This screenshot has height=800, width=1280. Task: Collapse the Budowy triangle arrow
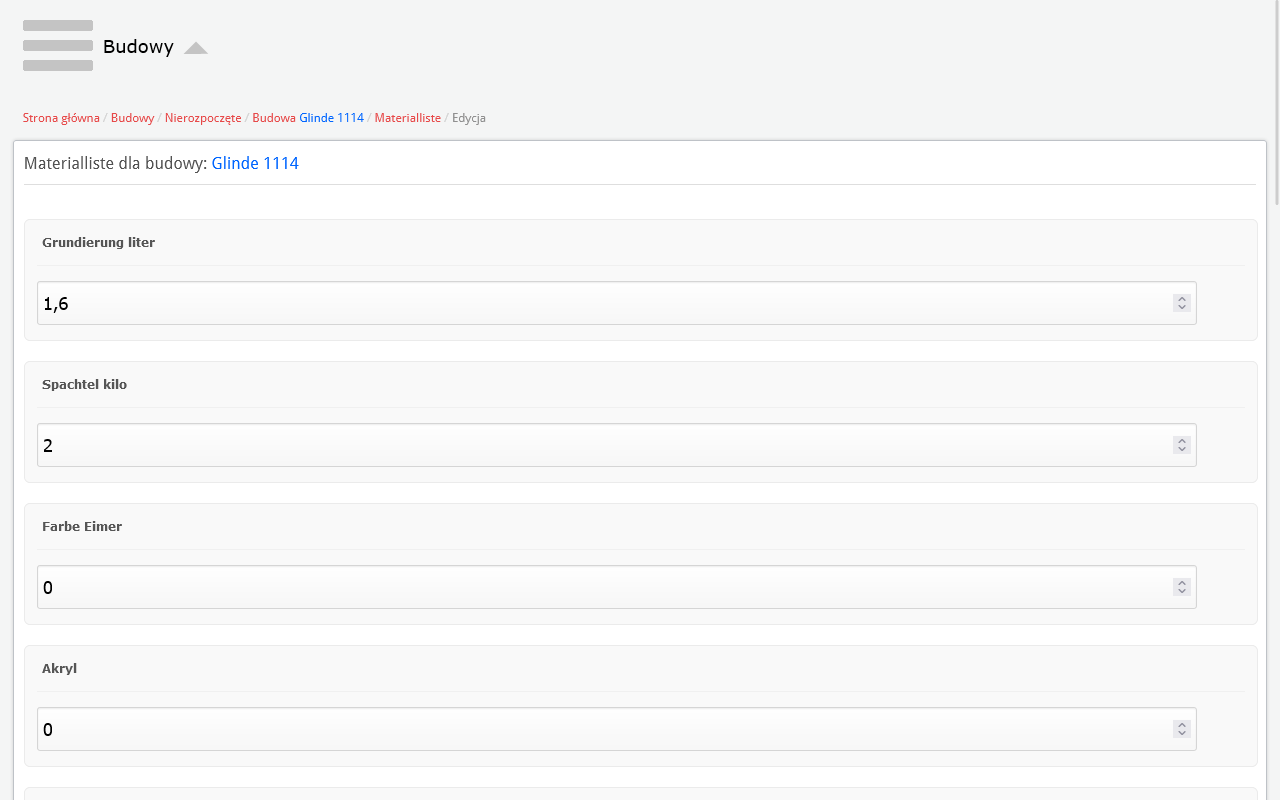(195, 48)
